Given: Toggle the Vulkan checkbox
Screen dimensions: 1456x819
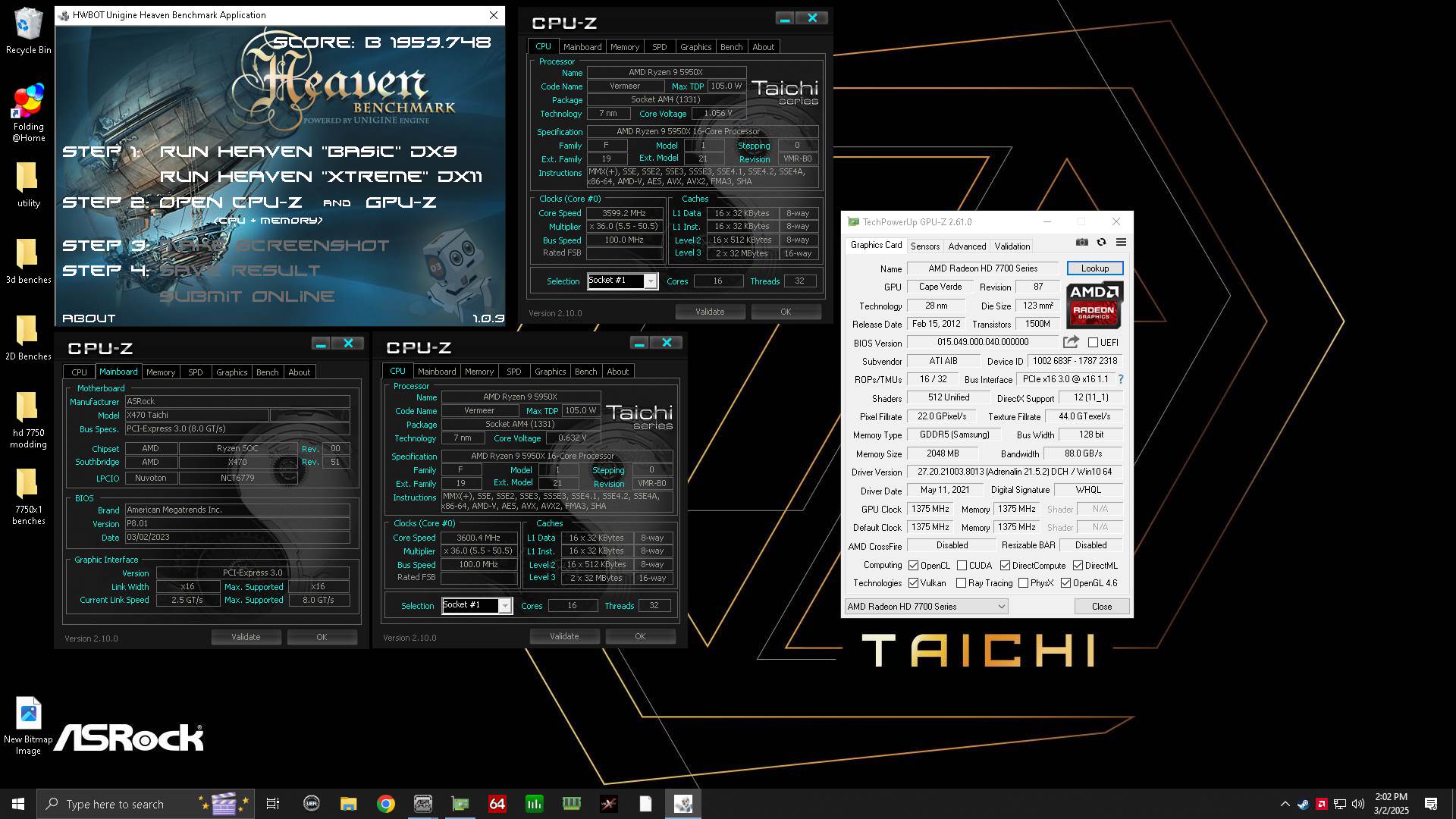Looking at the screenshot, I should pos(914,583).
